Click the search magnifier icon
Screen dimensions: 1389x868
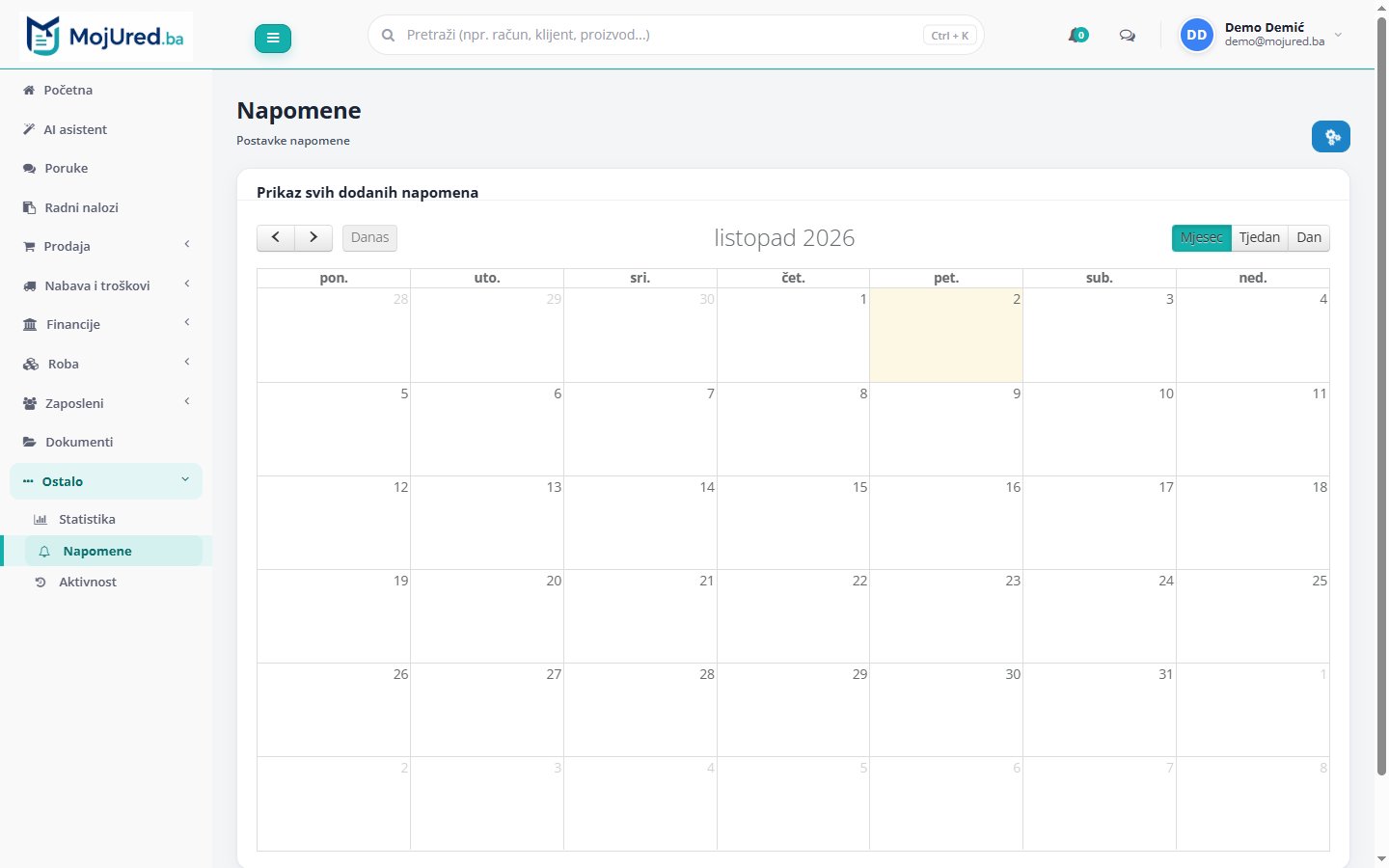click(x=388, y=35)
